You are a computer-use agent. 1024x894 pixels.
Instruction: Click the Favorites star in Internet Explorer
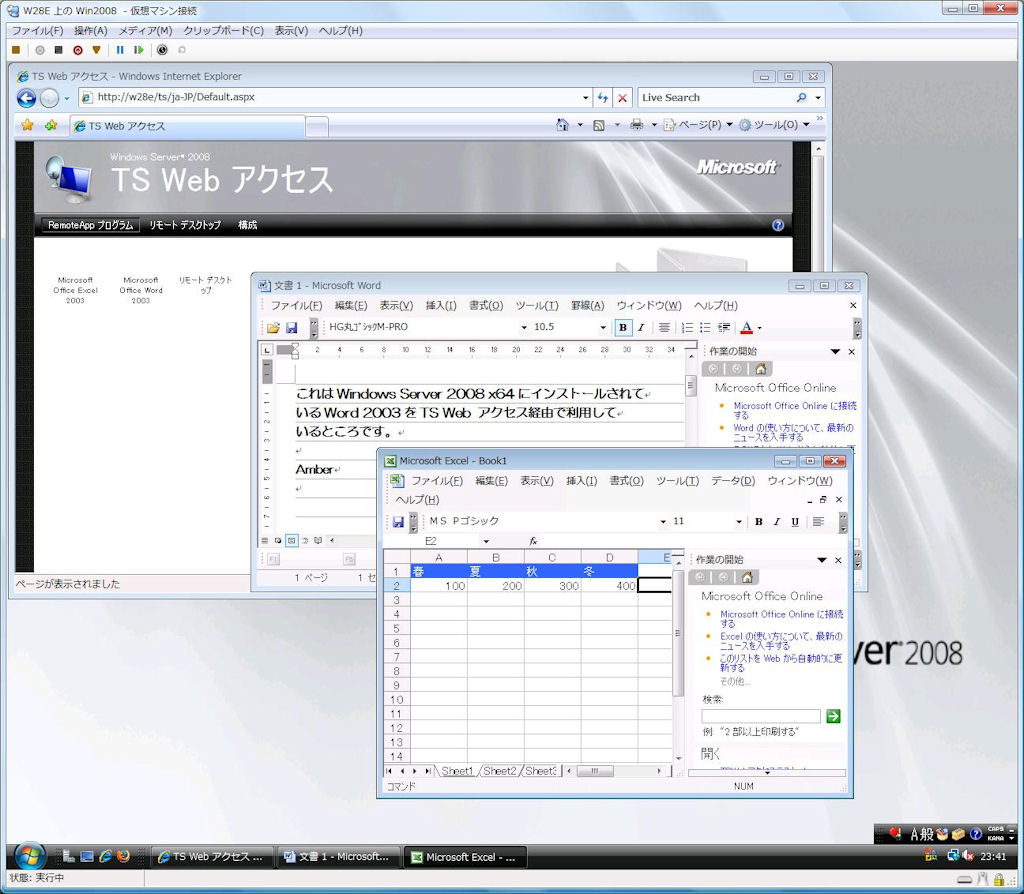pyautogui.click(x=27, y=125)
